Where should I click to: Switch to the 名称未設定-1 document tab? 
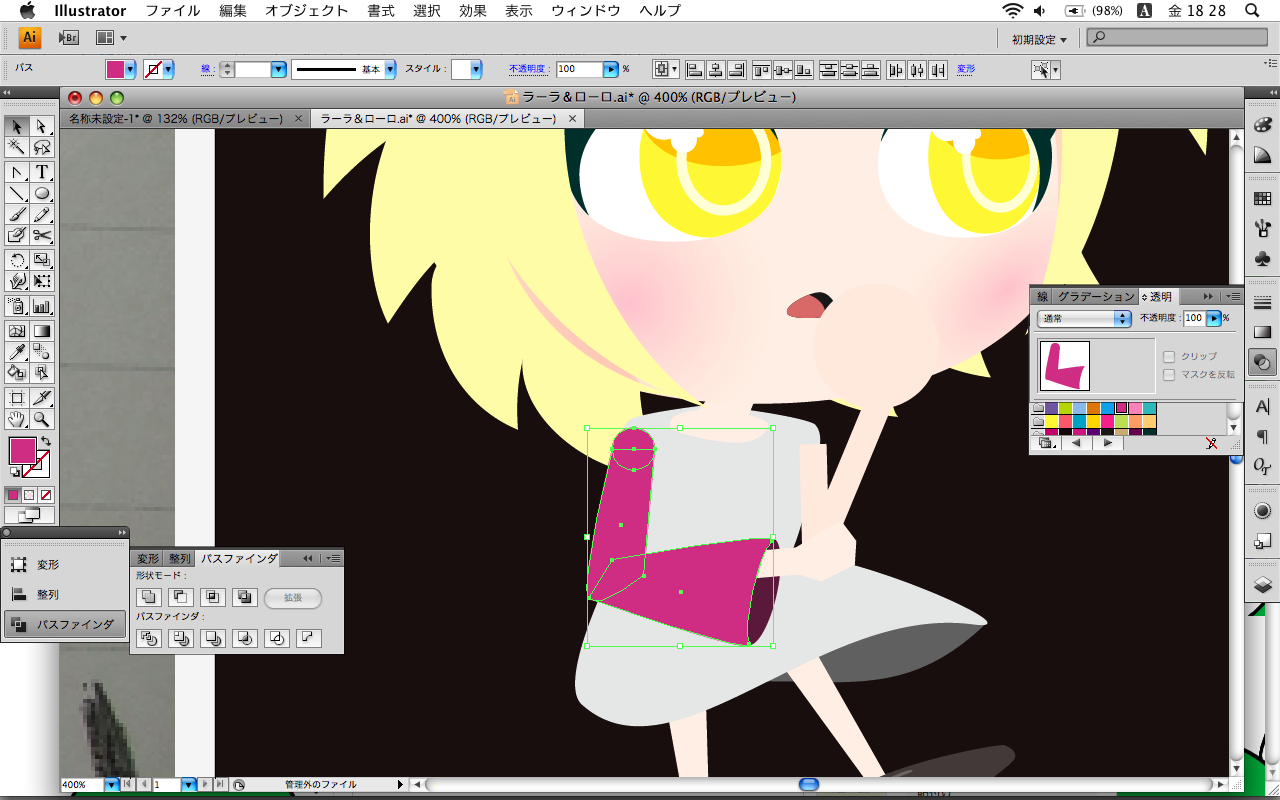175,118
